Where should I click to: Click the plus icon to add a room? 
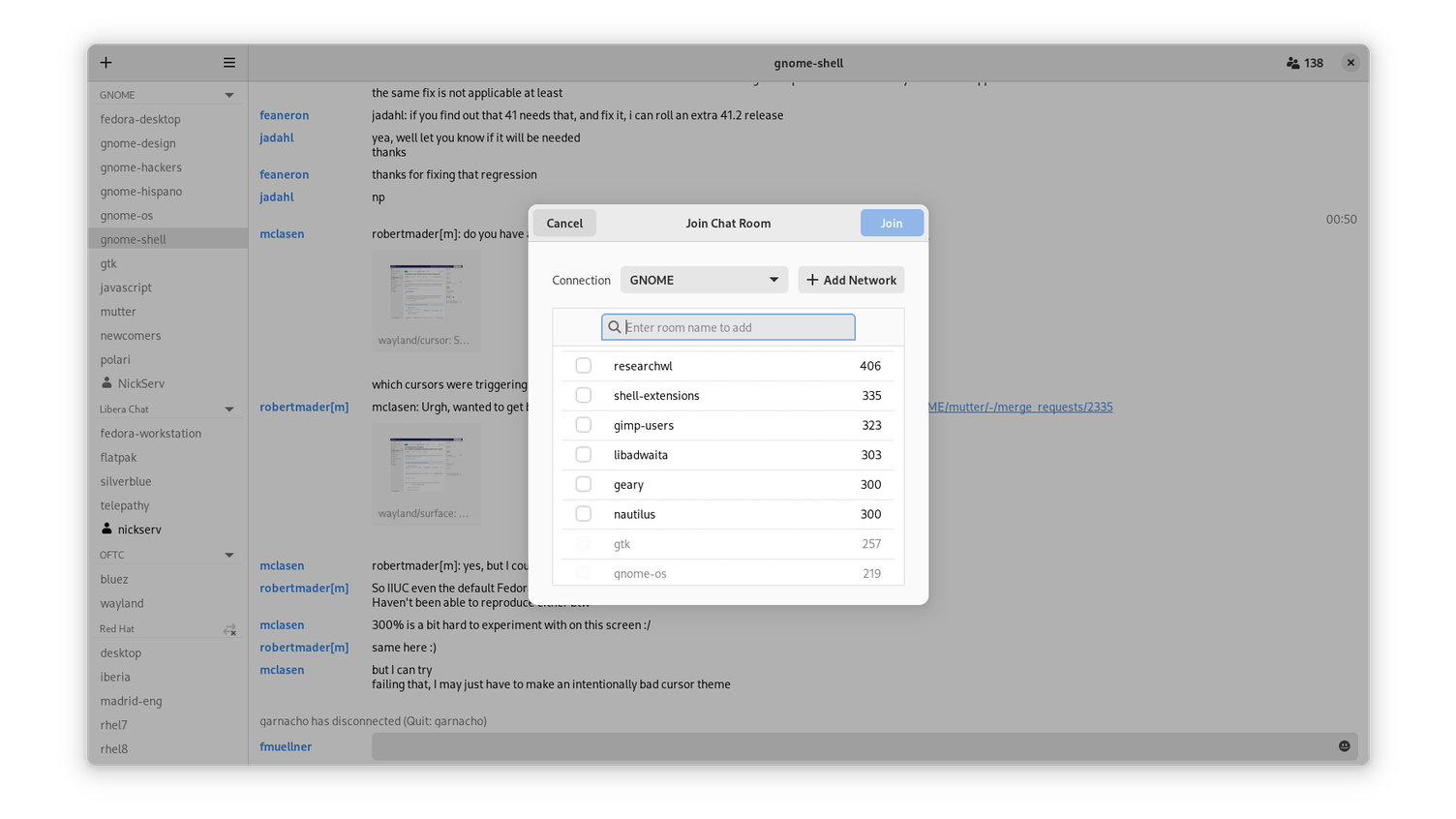point(106,63)
